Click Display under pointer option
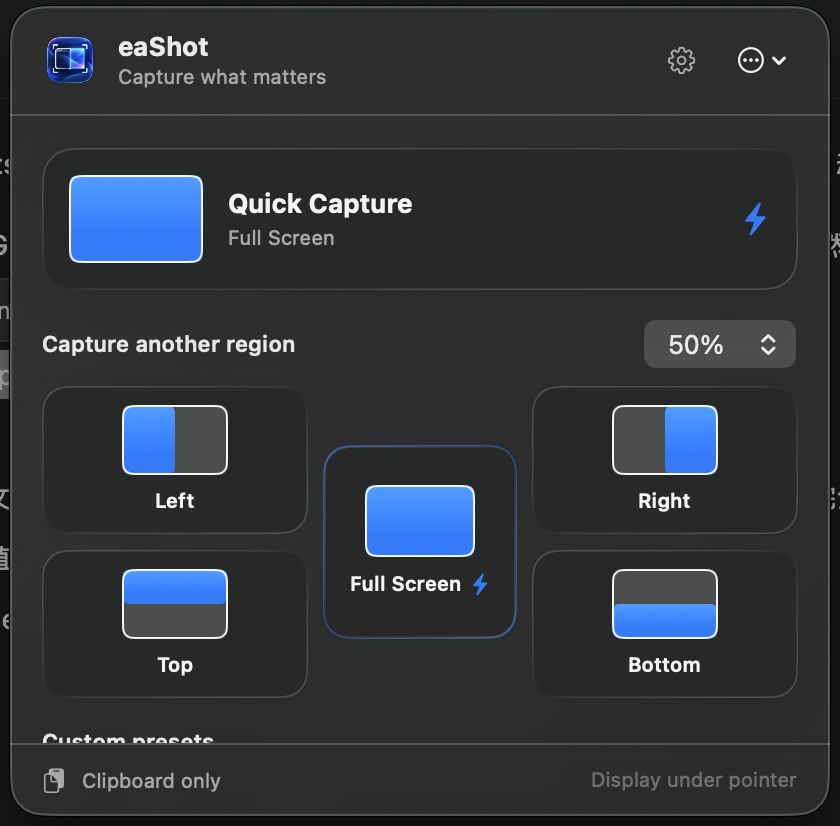840x826 pixels. click(693, 780)
